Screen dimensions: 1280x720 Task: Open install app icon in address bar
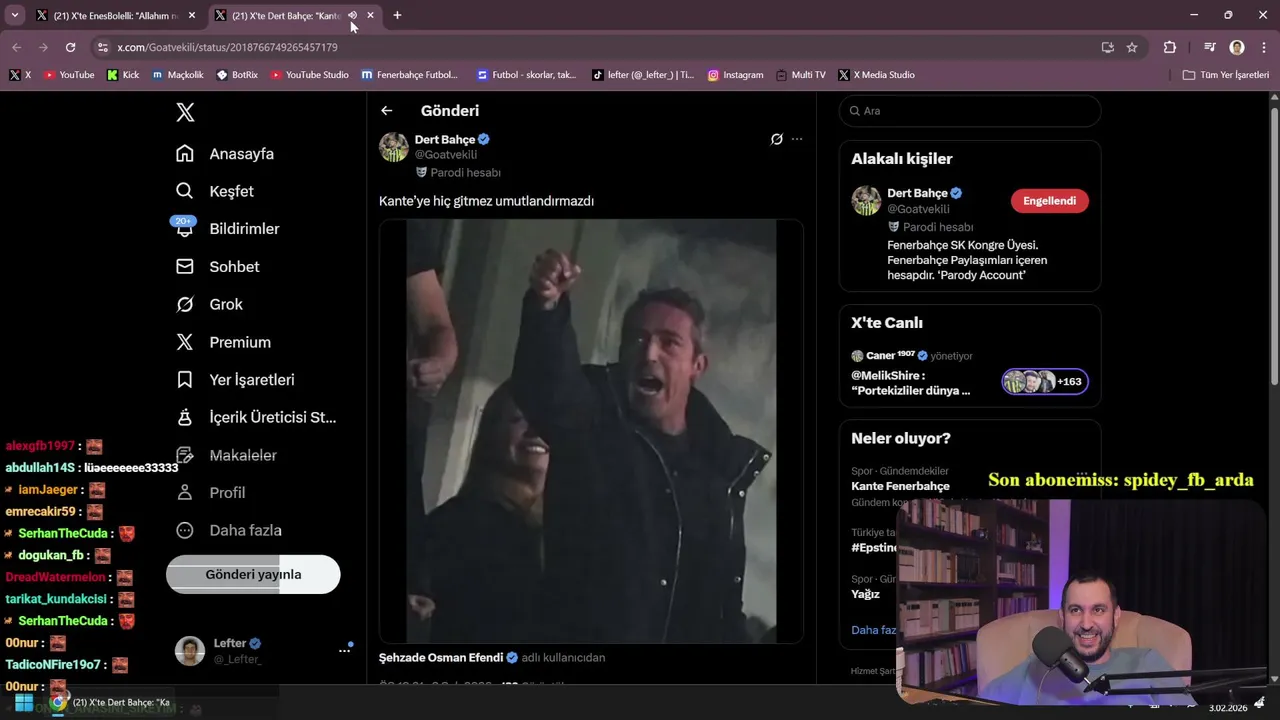pyautogui.click(x=1107, y=47)
